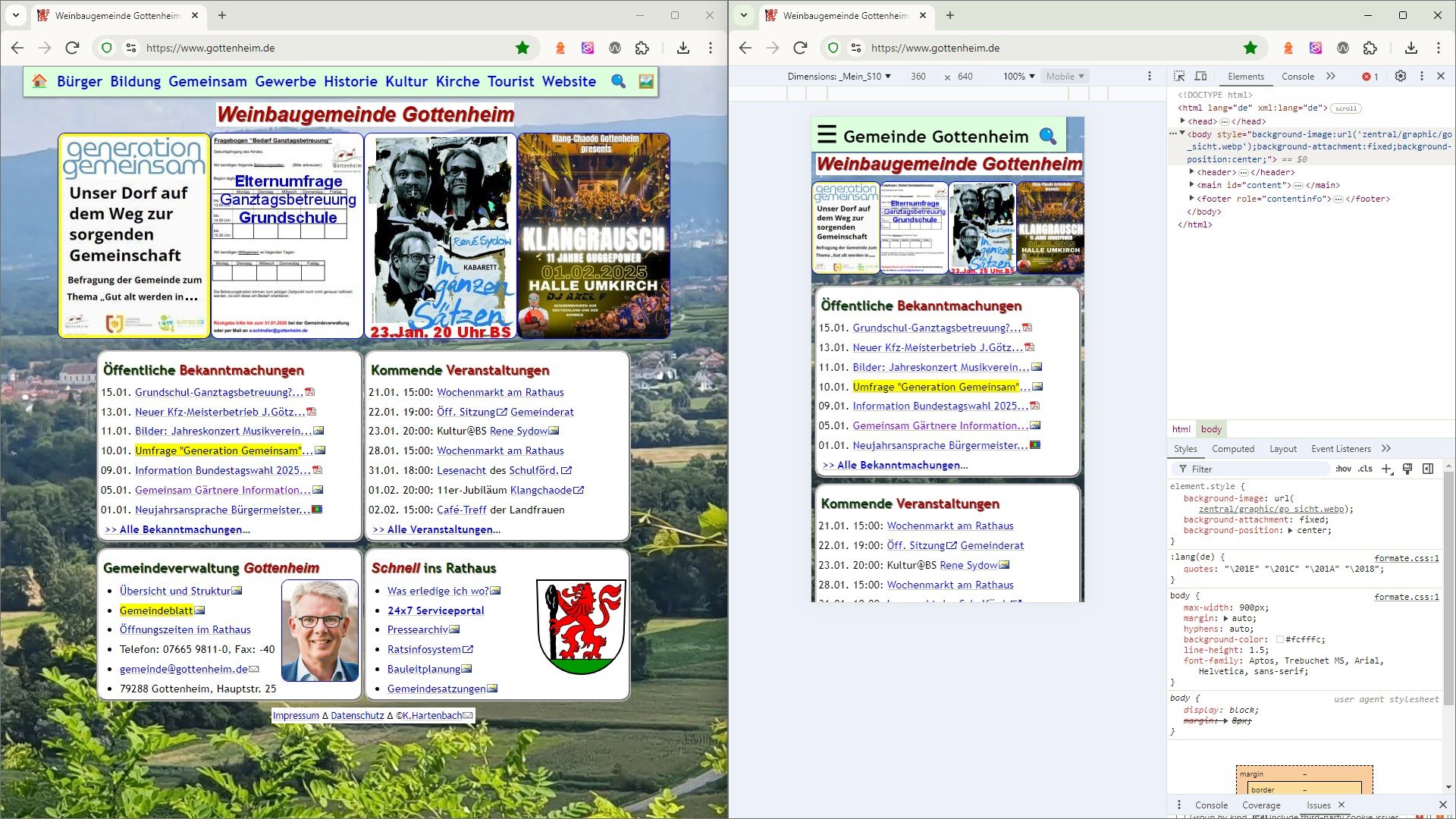Screen dimensions: 1456x819
Task: Open the Tourist menu in left website
Action: pos(510,81)
